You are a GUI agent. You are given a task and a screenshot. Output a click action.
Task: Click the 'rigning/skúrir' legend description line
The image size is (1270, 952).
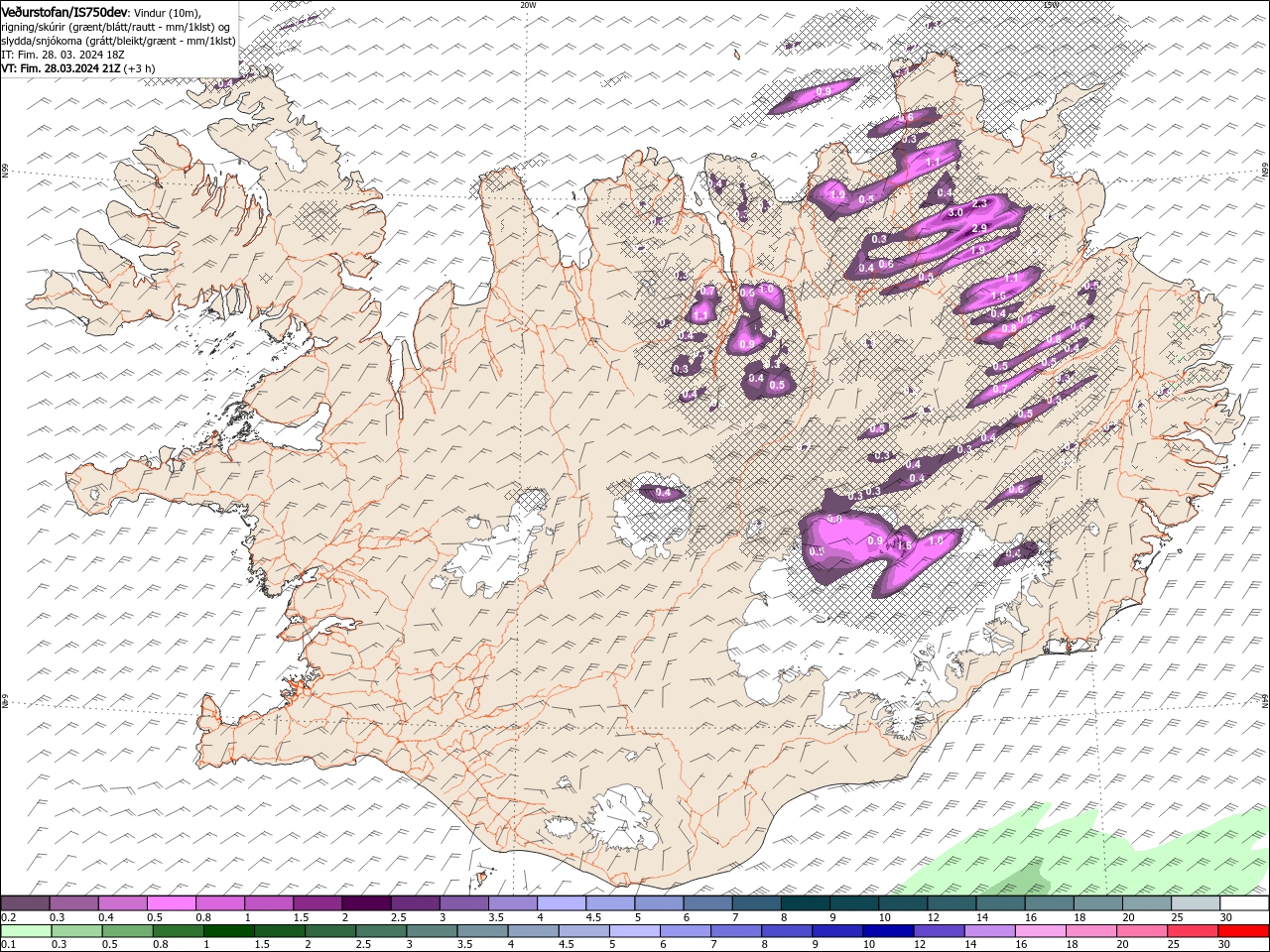click(116, 27)
